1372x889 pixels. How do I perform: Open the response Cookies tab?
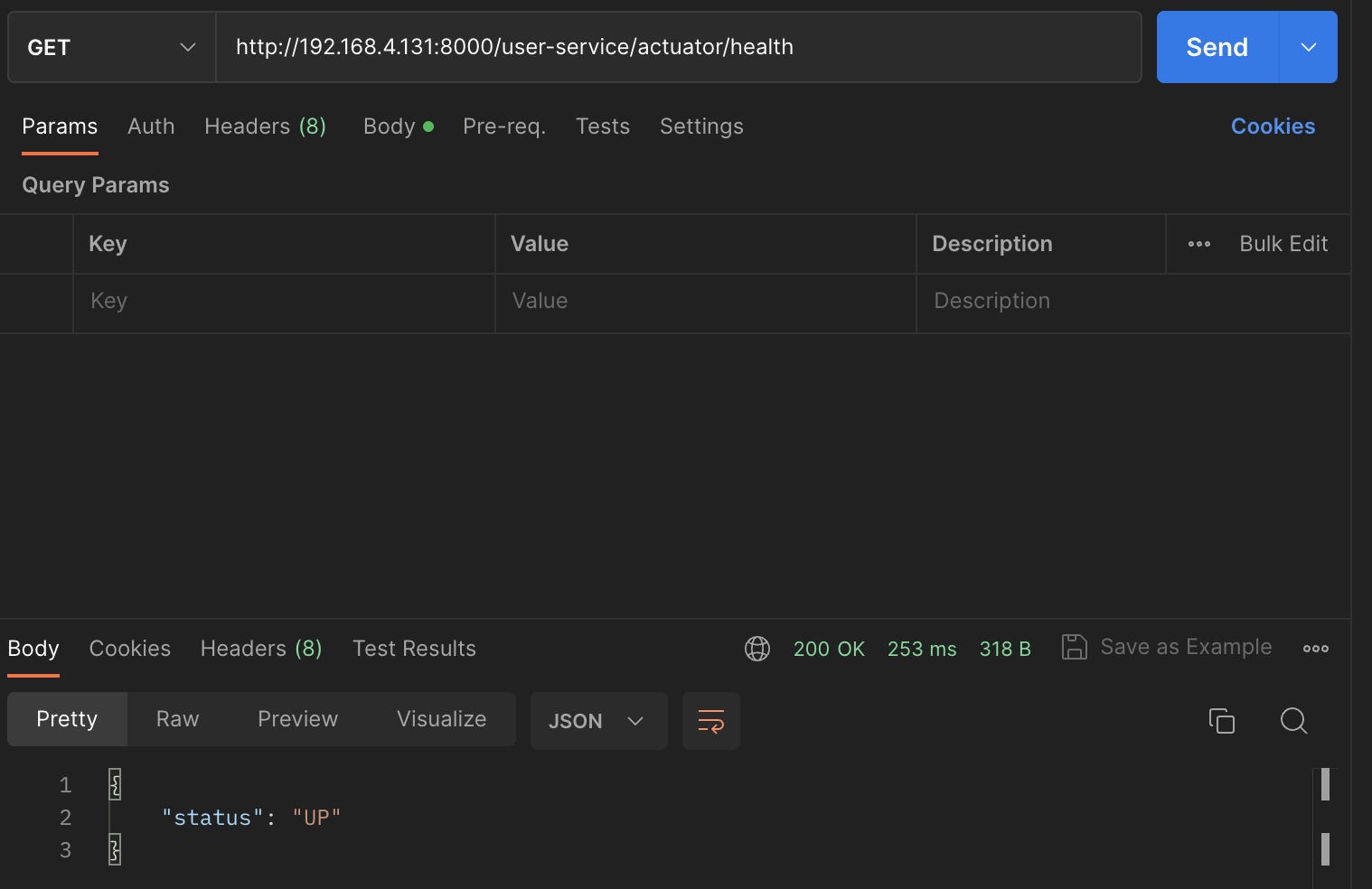(130, 649)
